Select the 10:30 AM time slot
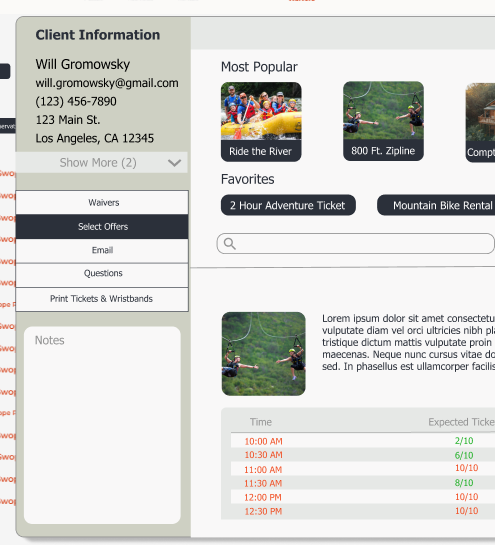495x545 pixels. click(x=263, y=455)
